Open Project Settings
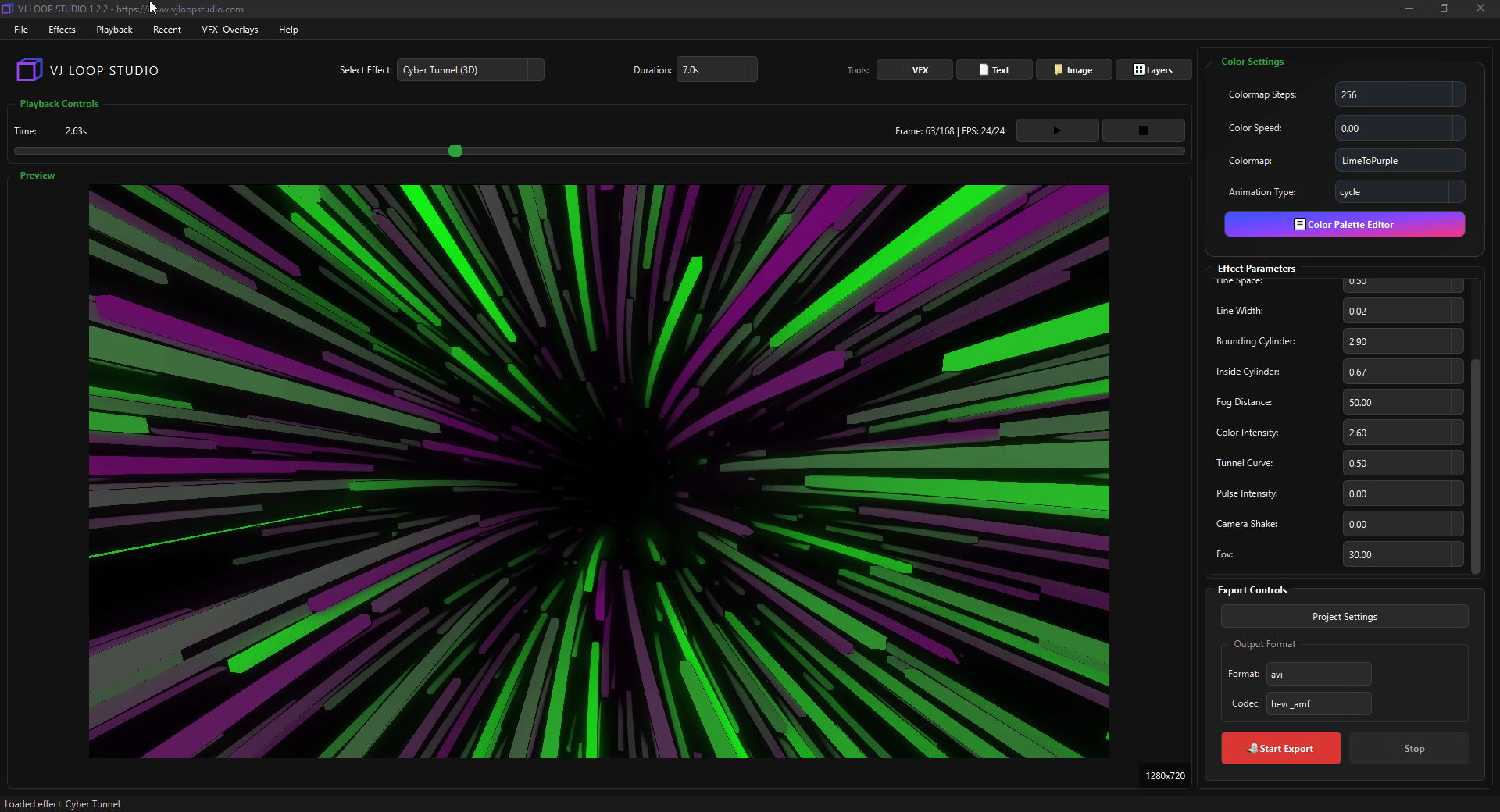The width and height of the screenshot is (1500, 812). point(1344,617)
